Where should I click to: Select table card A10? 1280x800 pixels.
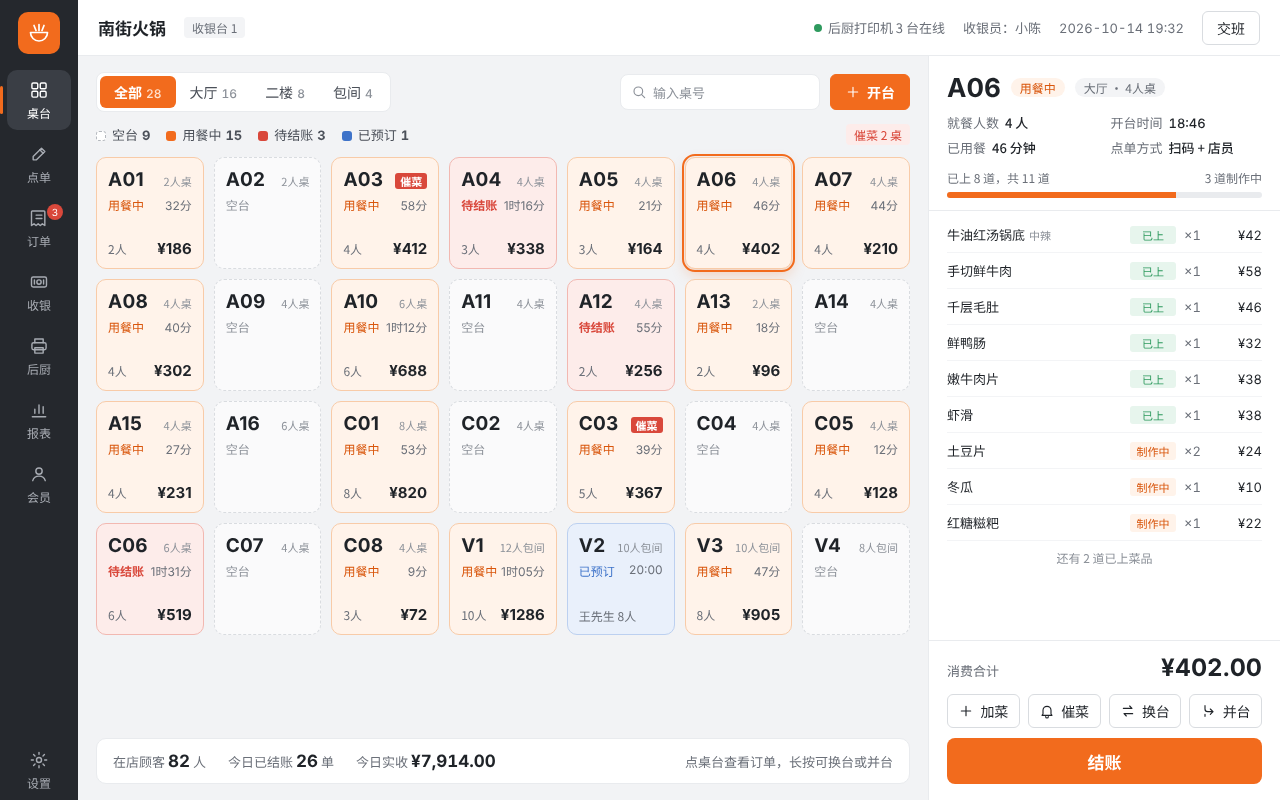pos(385,335)
